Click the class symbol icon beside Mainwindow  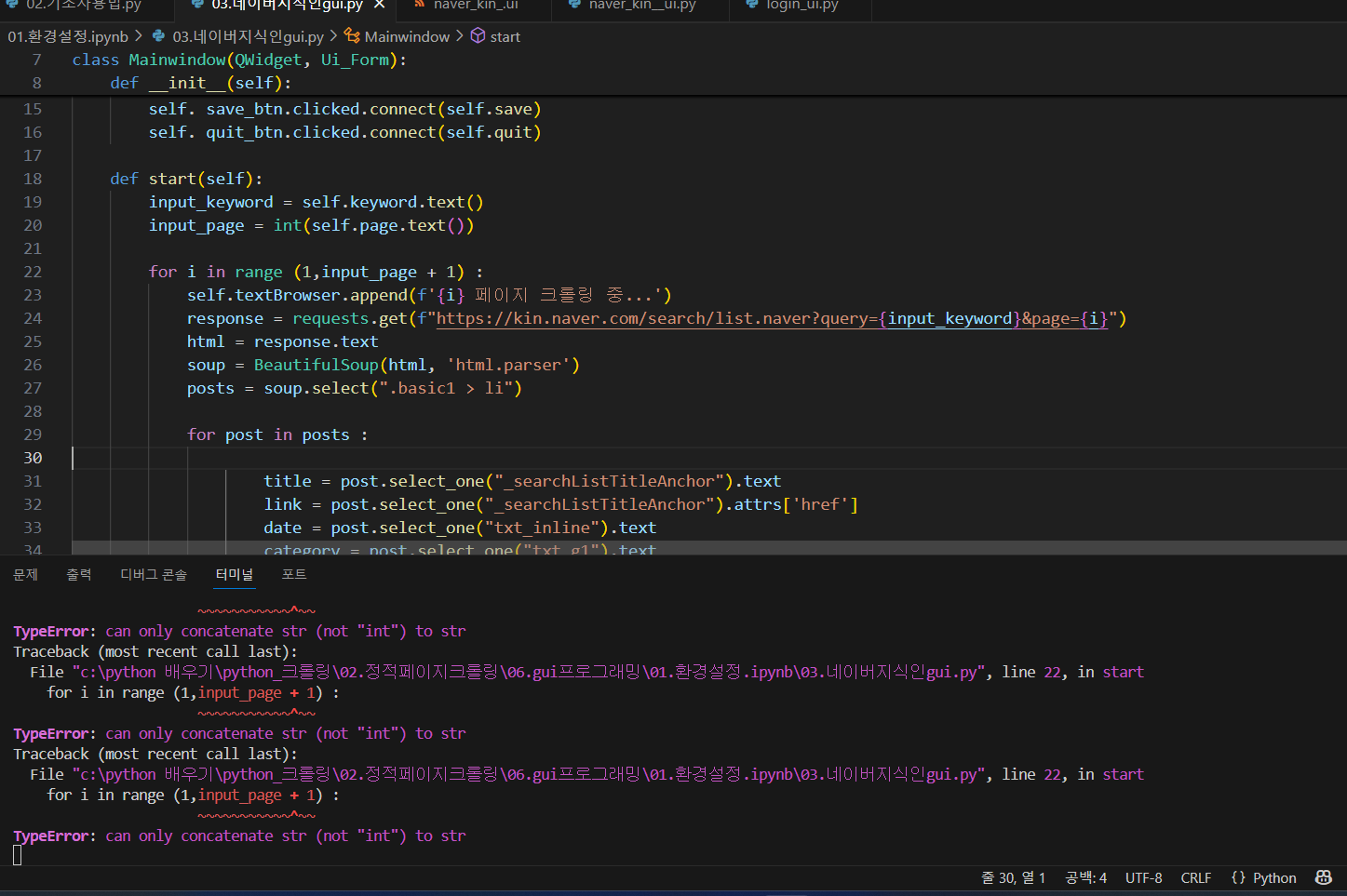click(x=352, y=36)
